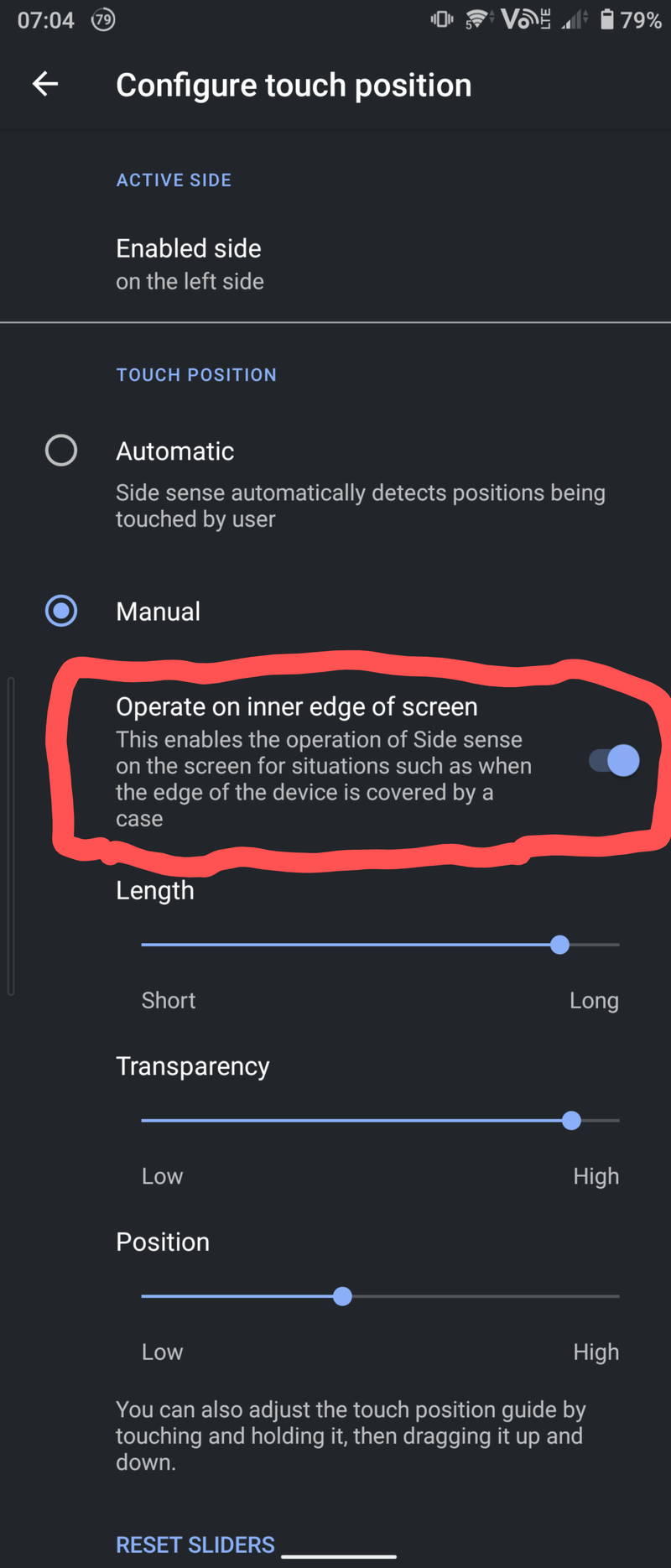The width and height of the screenshot is (671, 1568).
Task: Tap the RESET SLIDERS button
Action: [195, 1545]
